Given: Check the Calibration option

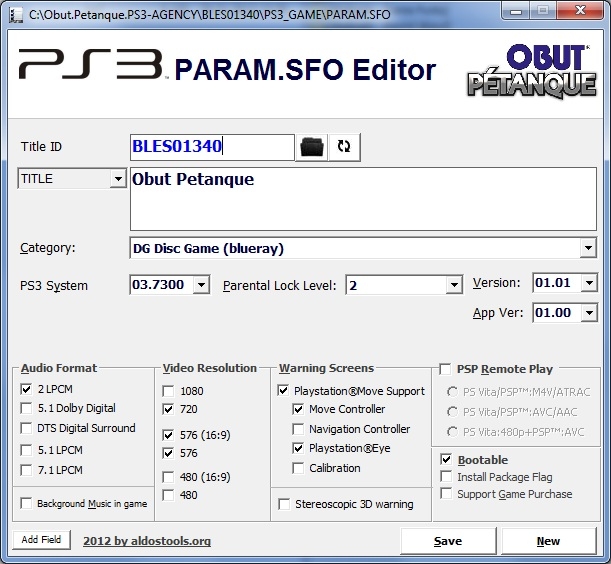Looking at the screenshot, I should tap(298, 468).
